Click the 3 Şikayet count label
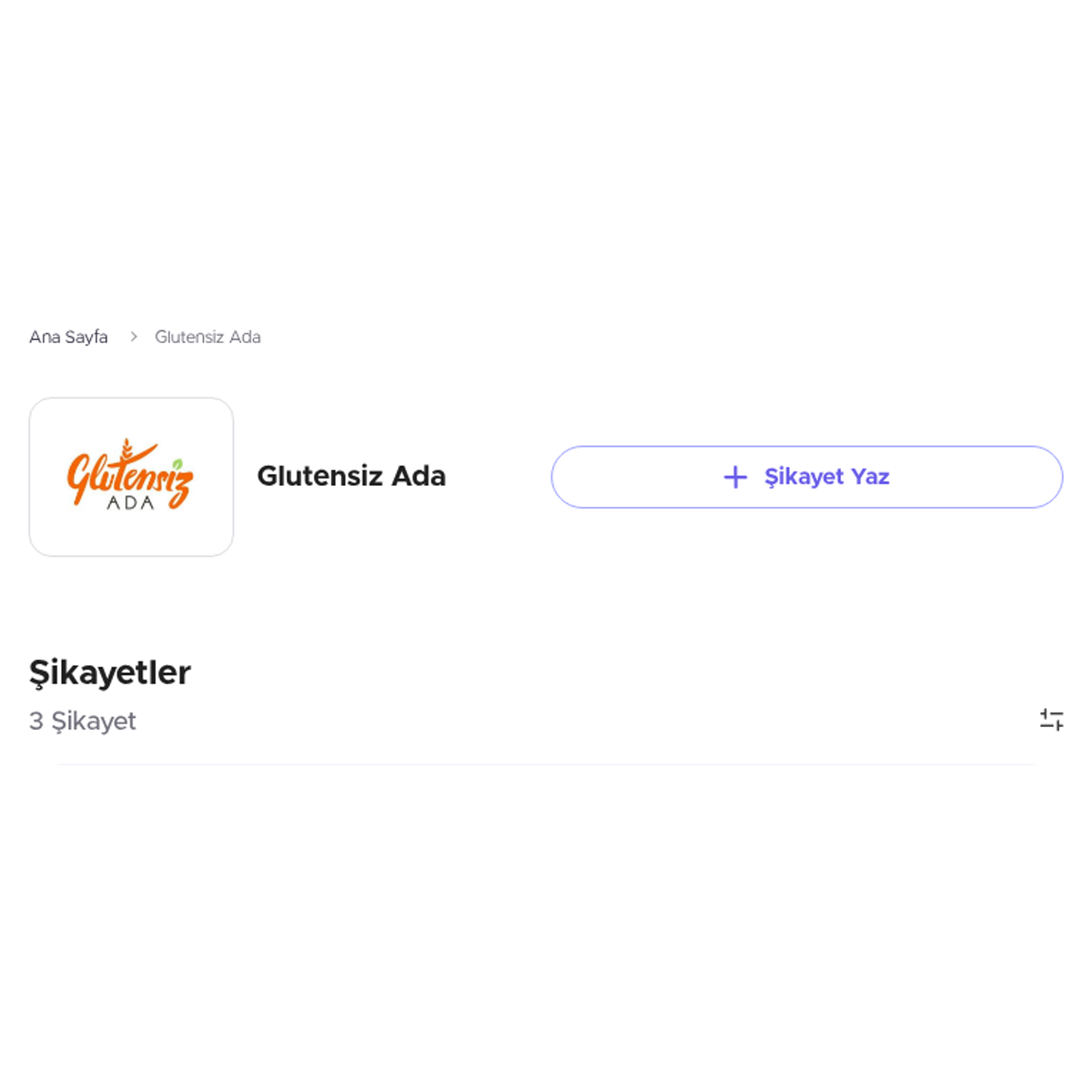Screen dimensions: 1092x1092 83,721
